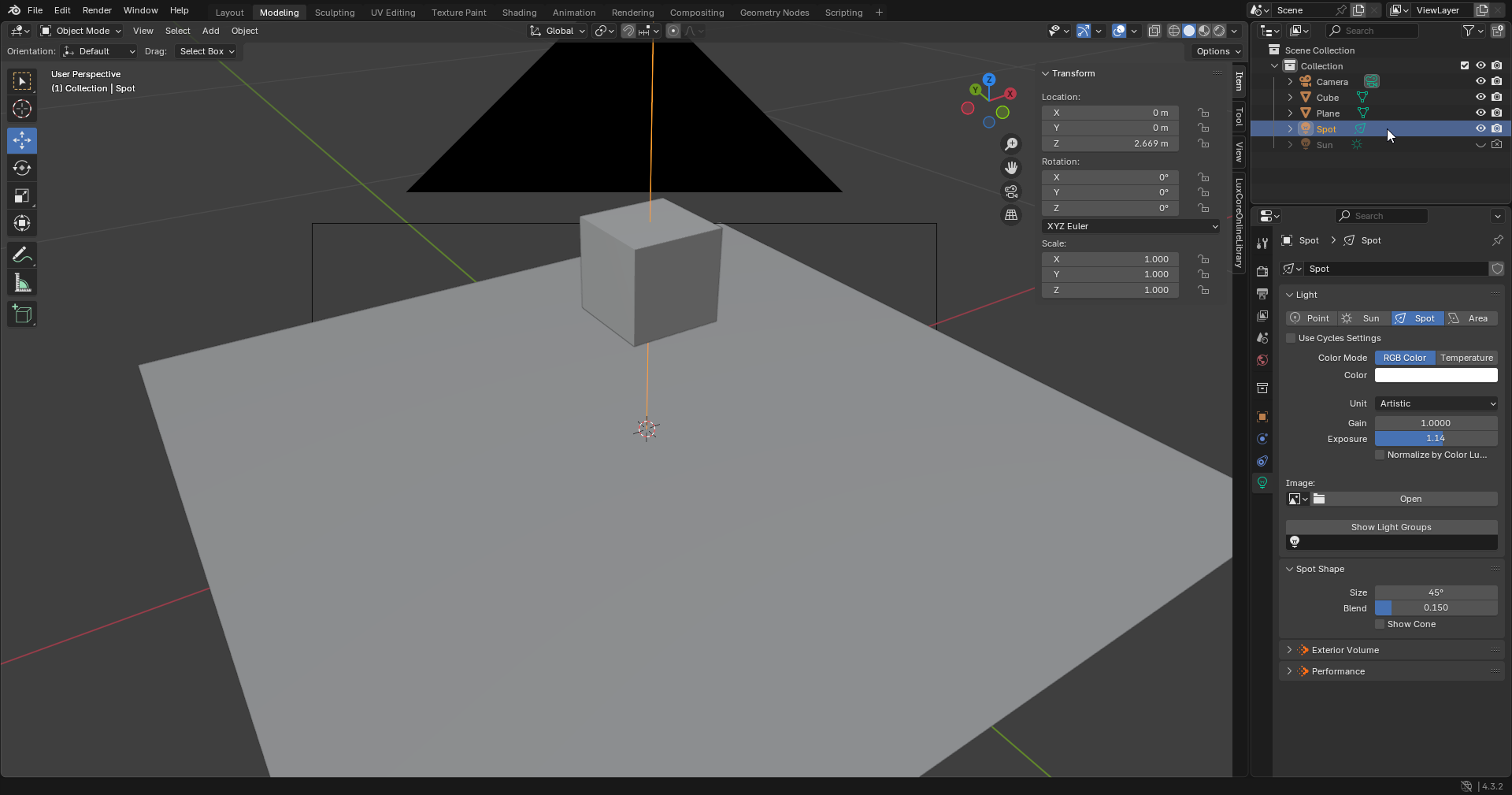
Task: Click the 3D Cursor tool
Action: tap(22, 110)
